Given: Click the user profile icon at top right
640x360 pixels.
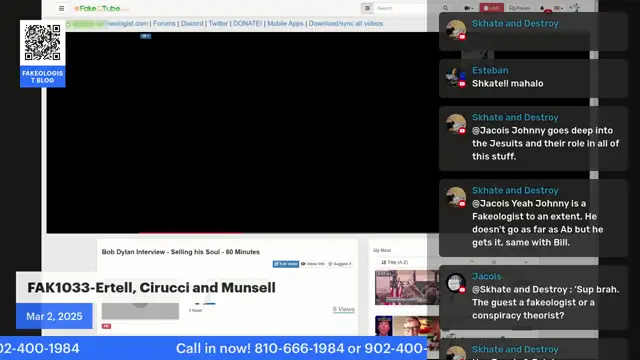Looking at the screenshot, I should coord(575,8).
